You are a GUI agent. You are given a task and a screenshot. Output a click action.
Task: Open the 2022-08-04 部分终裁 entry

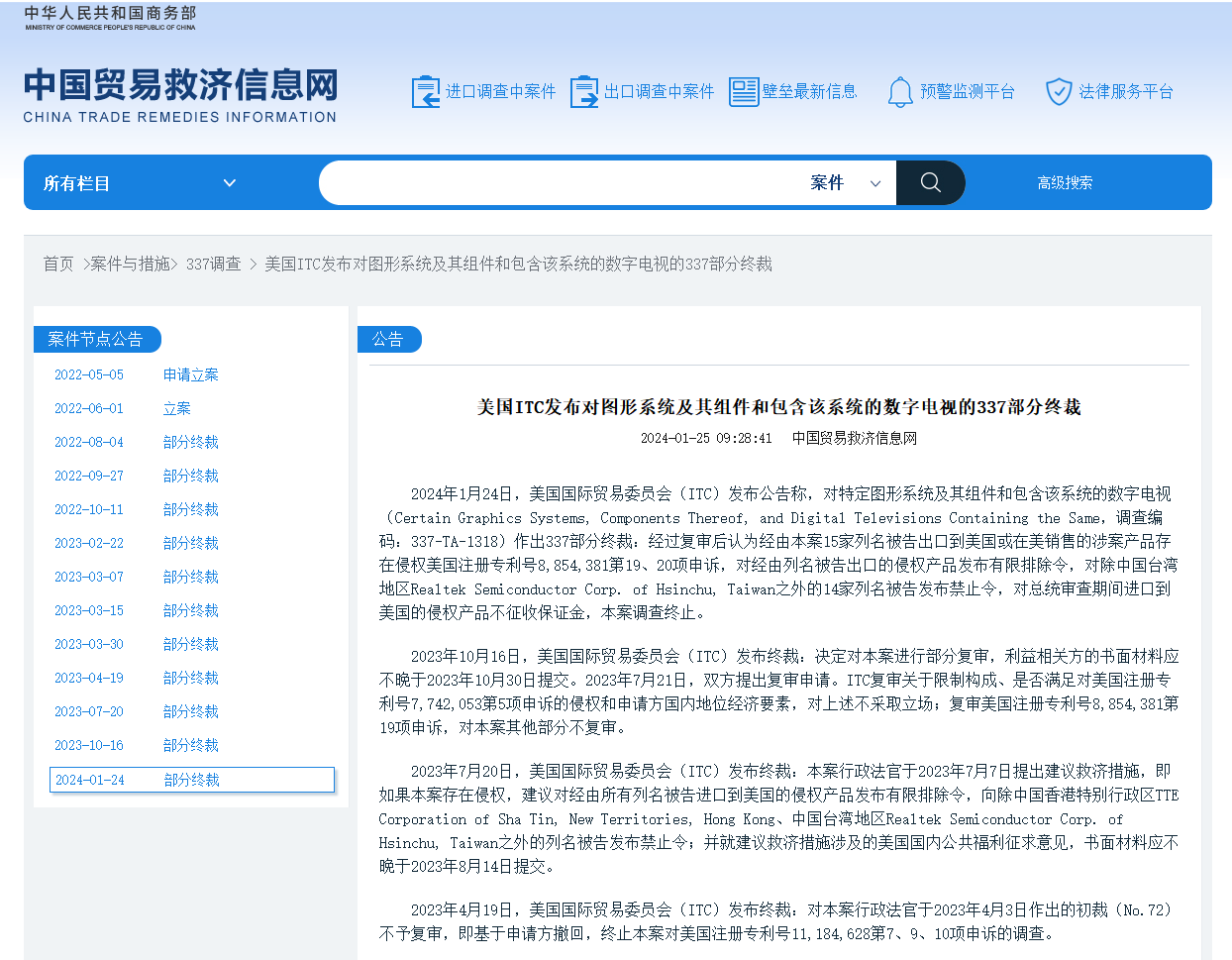(x=137, y=442)
